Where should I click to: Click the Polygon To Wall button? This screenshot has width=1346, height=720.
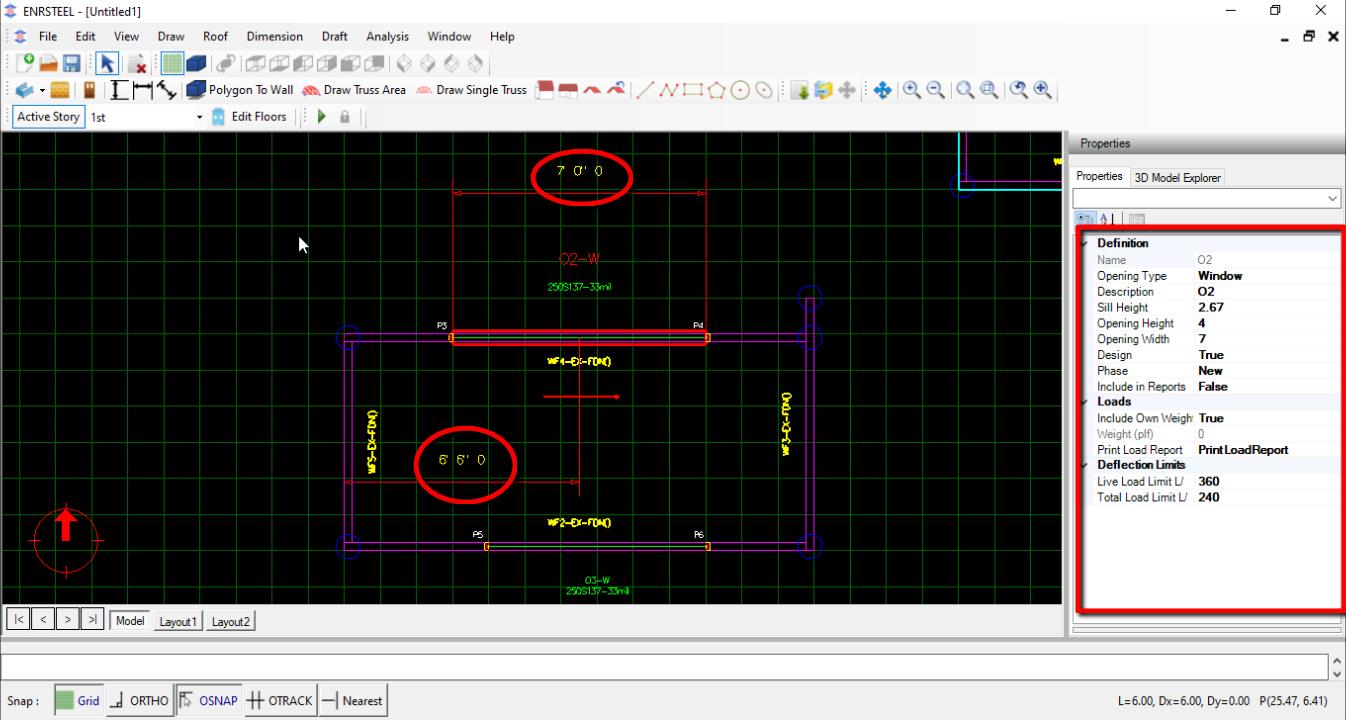pos(240,90)
